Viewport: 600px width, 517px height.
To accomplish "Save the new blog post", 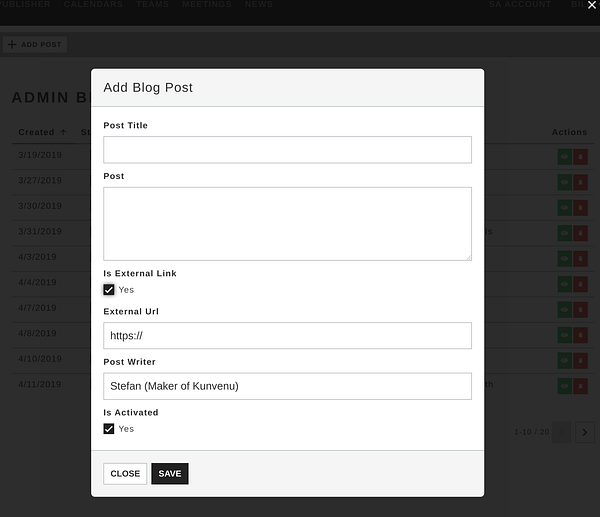I will [170, 474].
